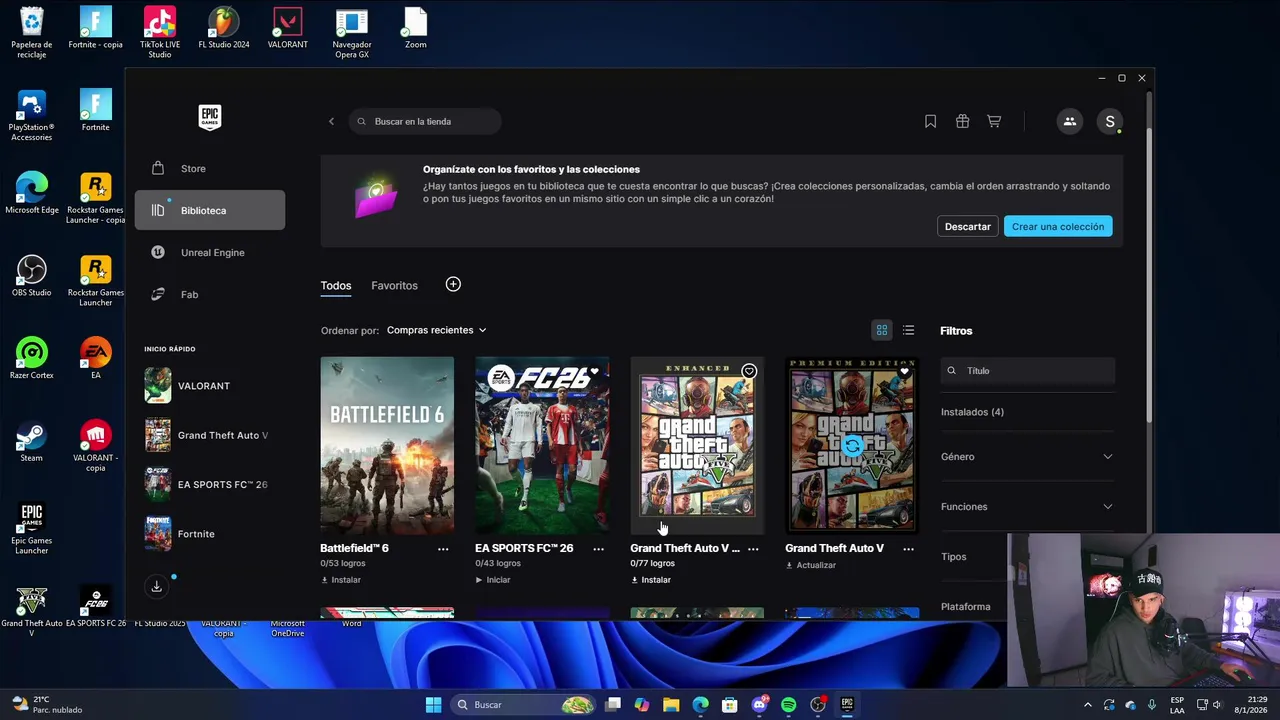
Task: Open the Battlefield 6 cover thumbnail
Action: [387, 445]
